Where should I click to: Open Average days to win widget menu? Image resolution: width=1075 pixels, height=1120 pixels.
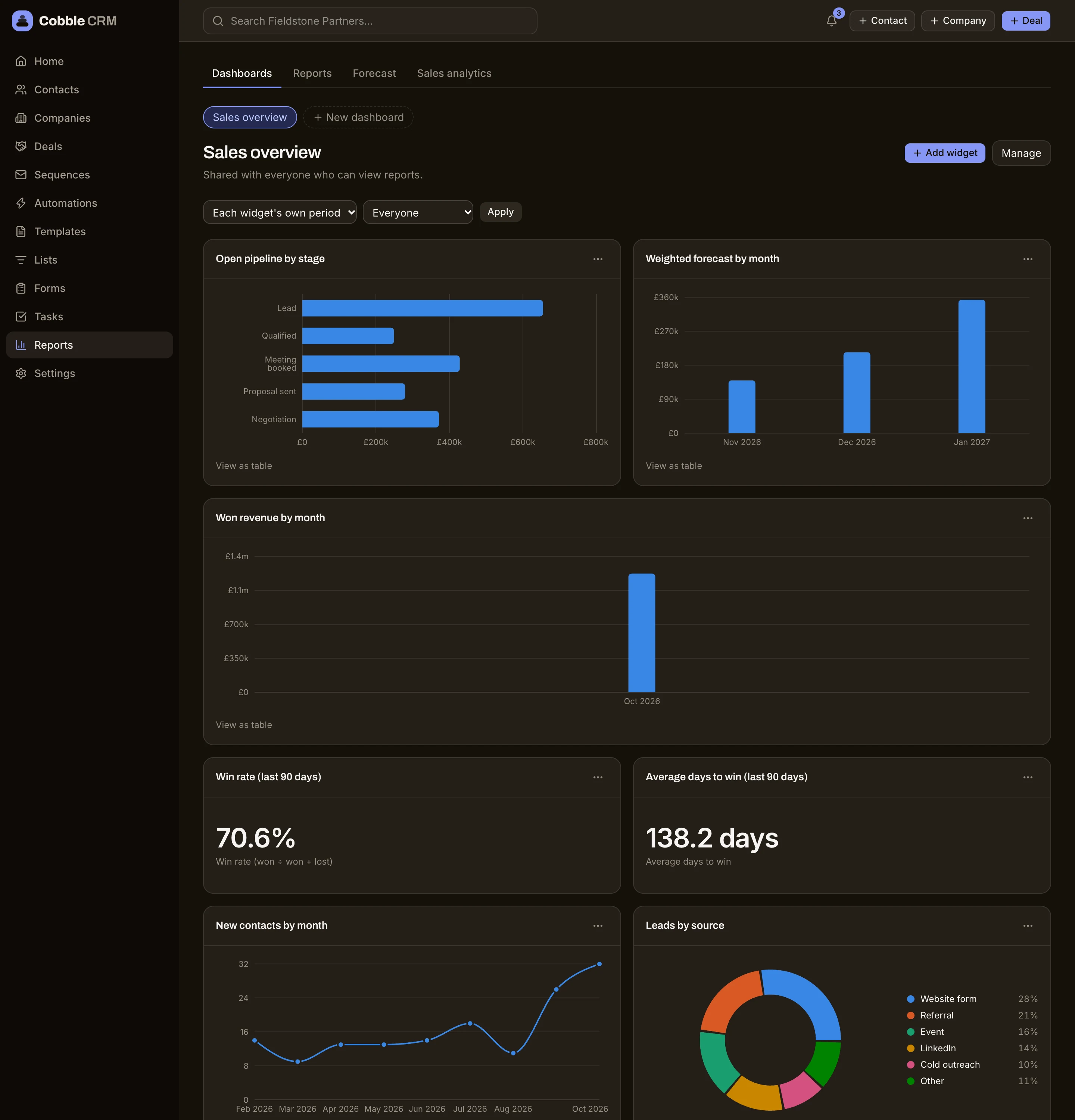(x=1028, y=777)
